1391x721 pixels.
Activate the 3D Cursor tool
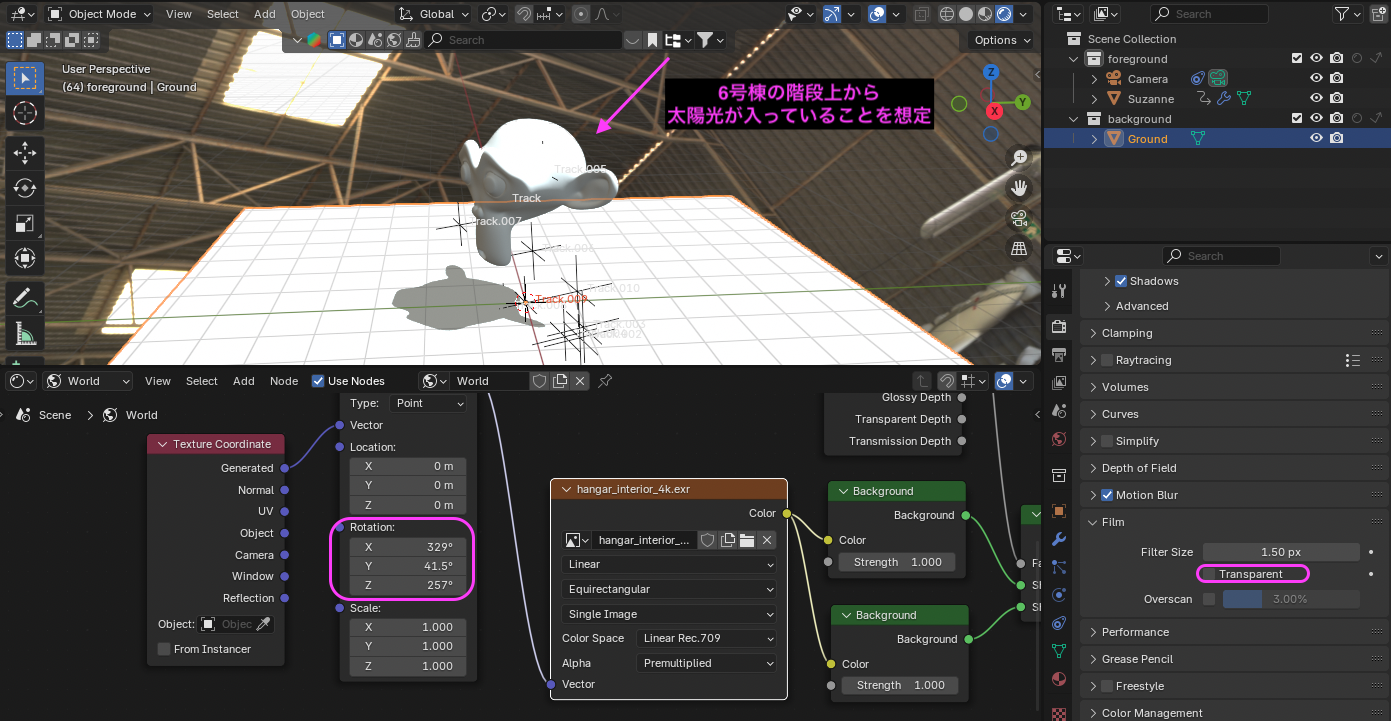[25, 113]
